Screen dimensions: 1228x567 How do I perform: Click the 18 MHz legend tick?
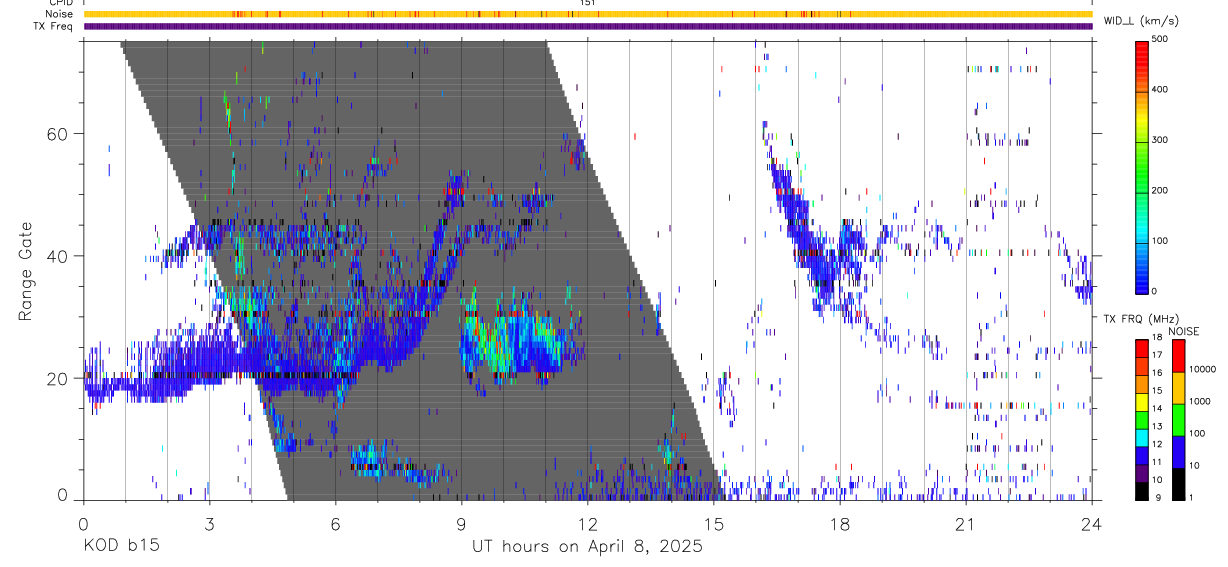pos(1158,337)
